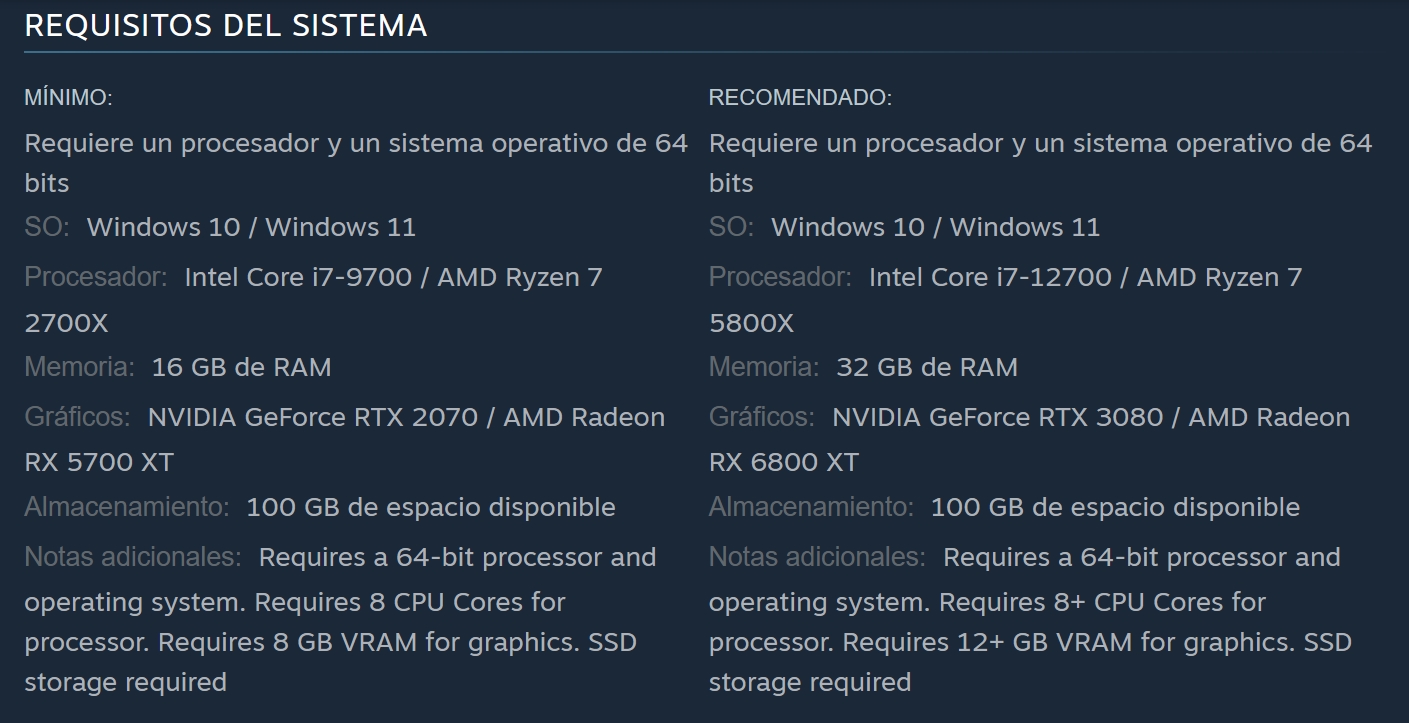Click the RECOMENDADO column label
Screen dimensions: 1409x723
pos(800,98)
